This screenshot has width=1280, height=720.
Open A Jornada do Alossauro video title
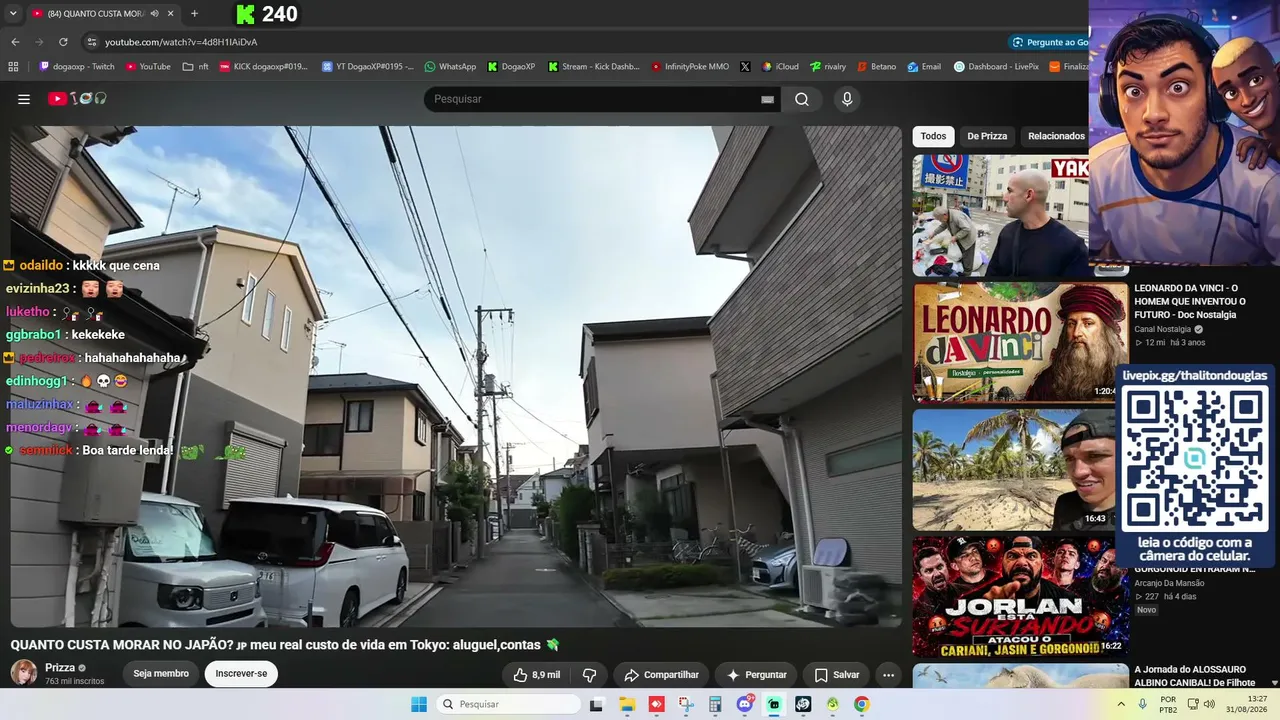pyautogui.click(x=1194, y=676)
